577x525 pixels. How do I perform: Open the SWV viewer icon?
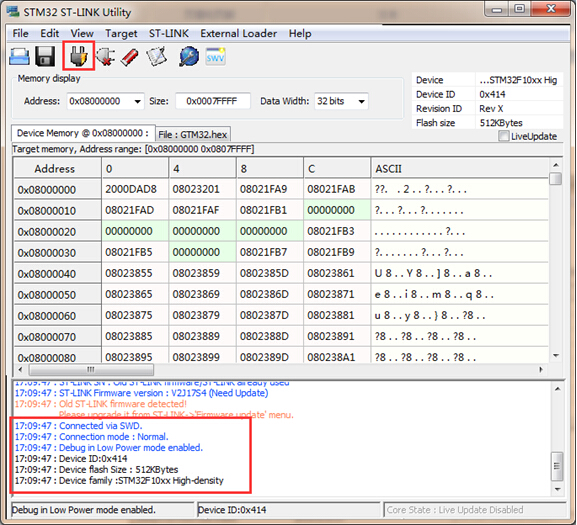(x=215, y=56)
